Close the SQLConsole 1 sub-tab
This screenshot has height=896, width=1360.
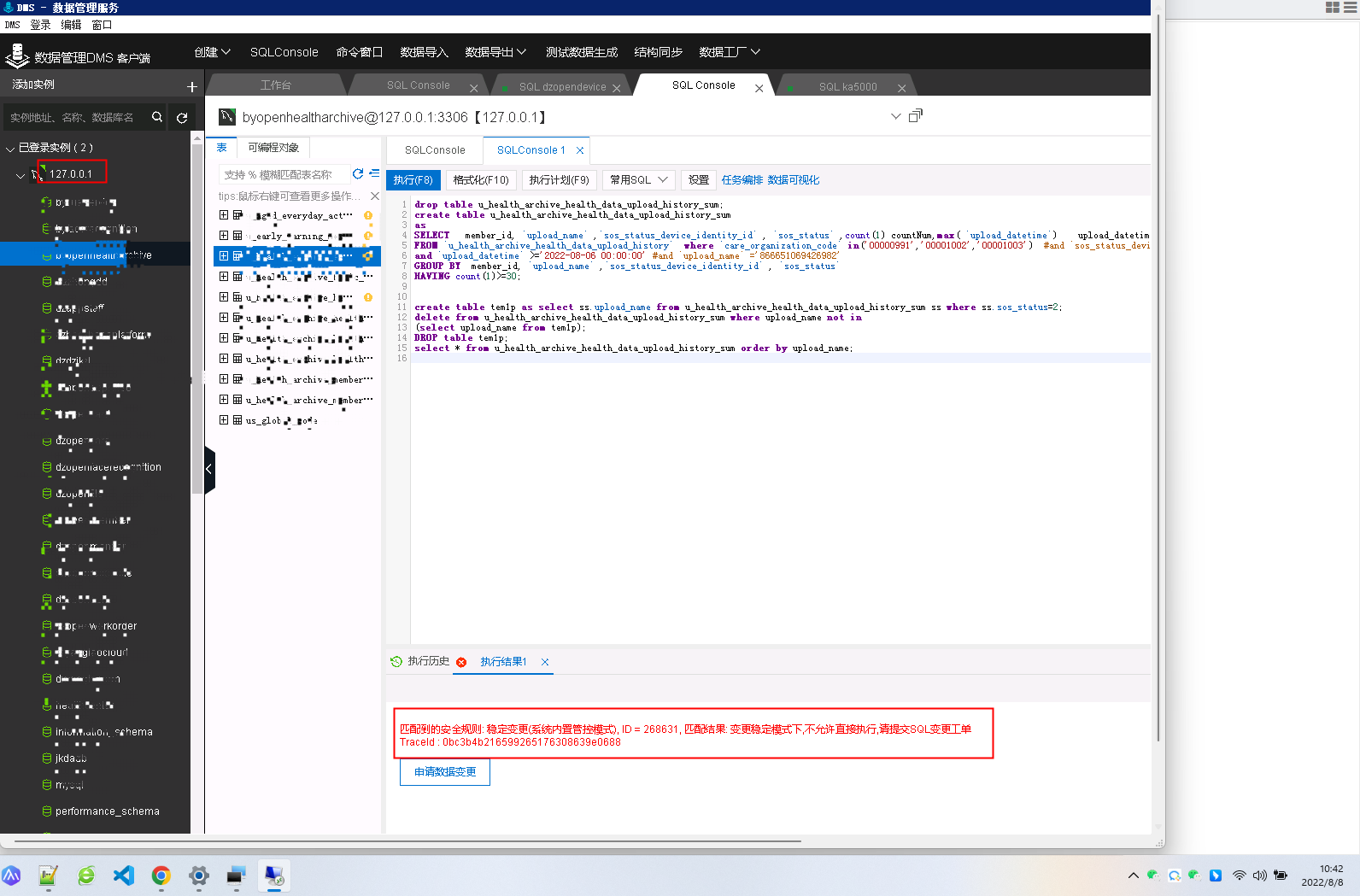pyautogui.click(x=580, y=150)
